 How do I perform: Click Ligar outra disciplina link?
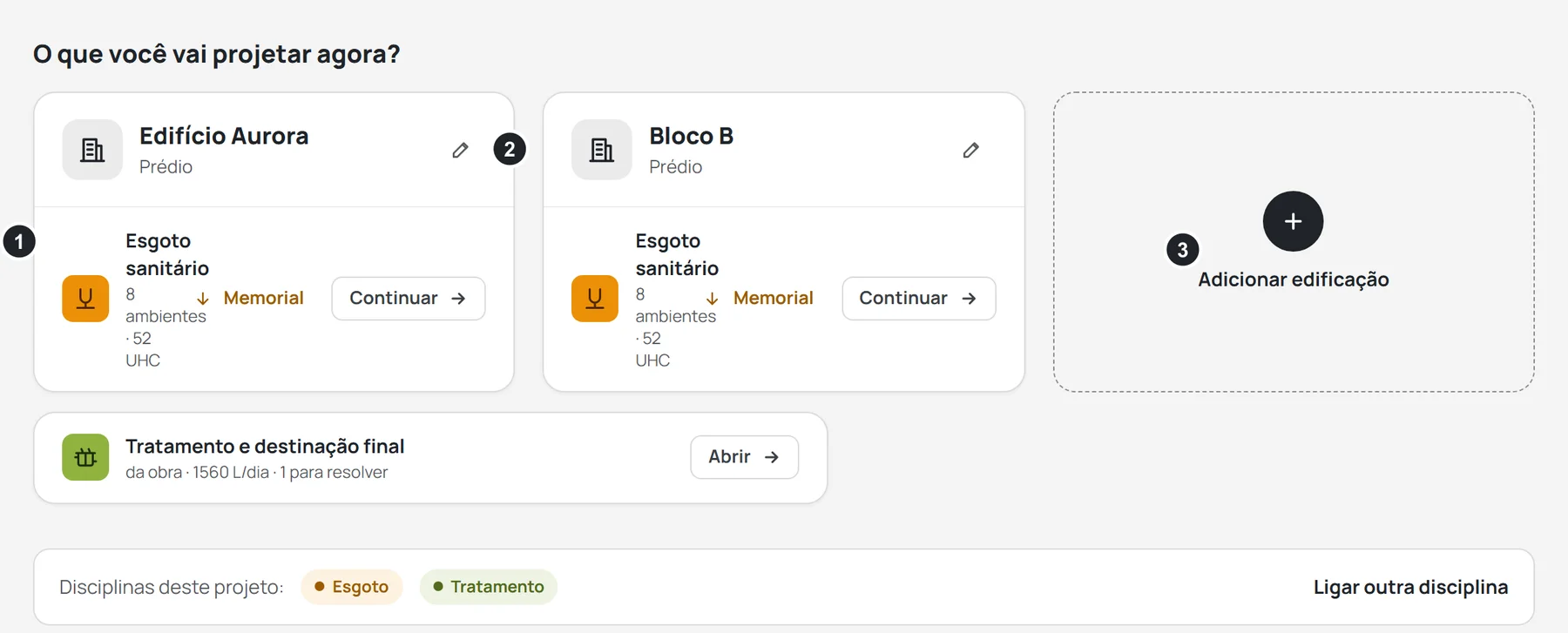pos(1410,587)
